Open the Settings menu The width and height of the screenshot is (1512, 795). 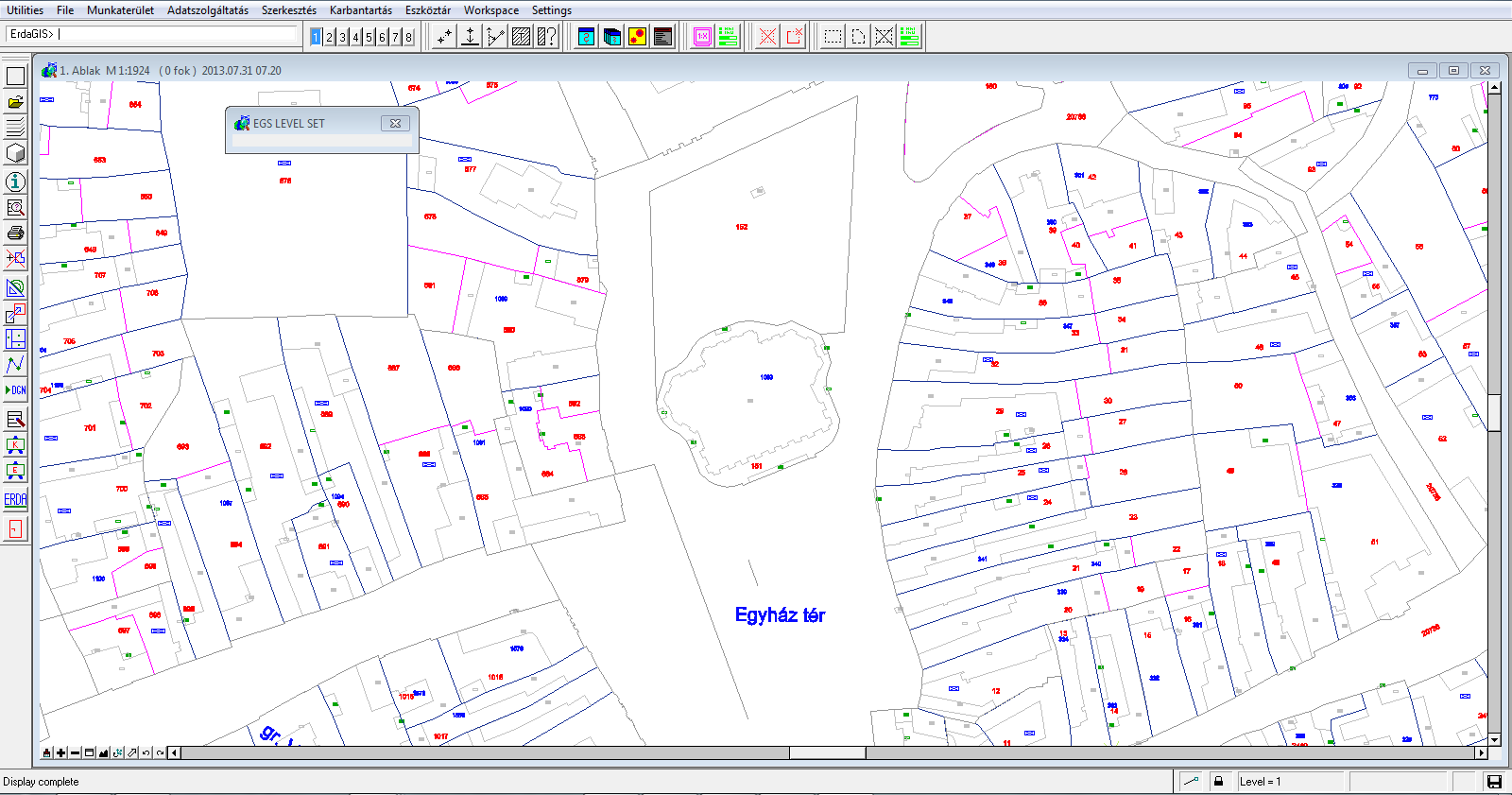pyautogui.click(x=552, y=10)
